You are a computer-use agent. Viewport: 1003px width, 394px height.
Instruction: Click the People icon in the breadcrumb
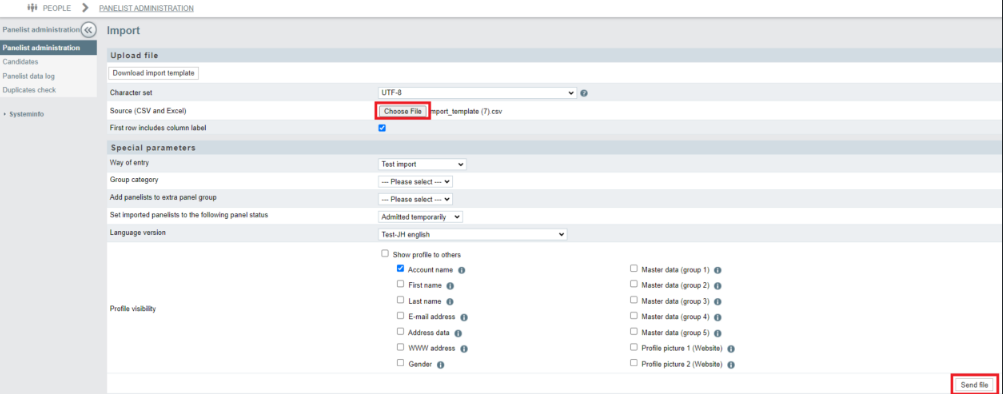[x=32, y=8]
